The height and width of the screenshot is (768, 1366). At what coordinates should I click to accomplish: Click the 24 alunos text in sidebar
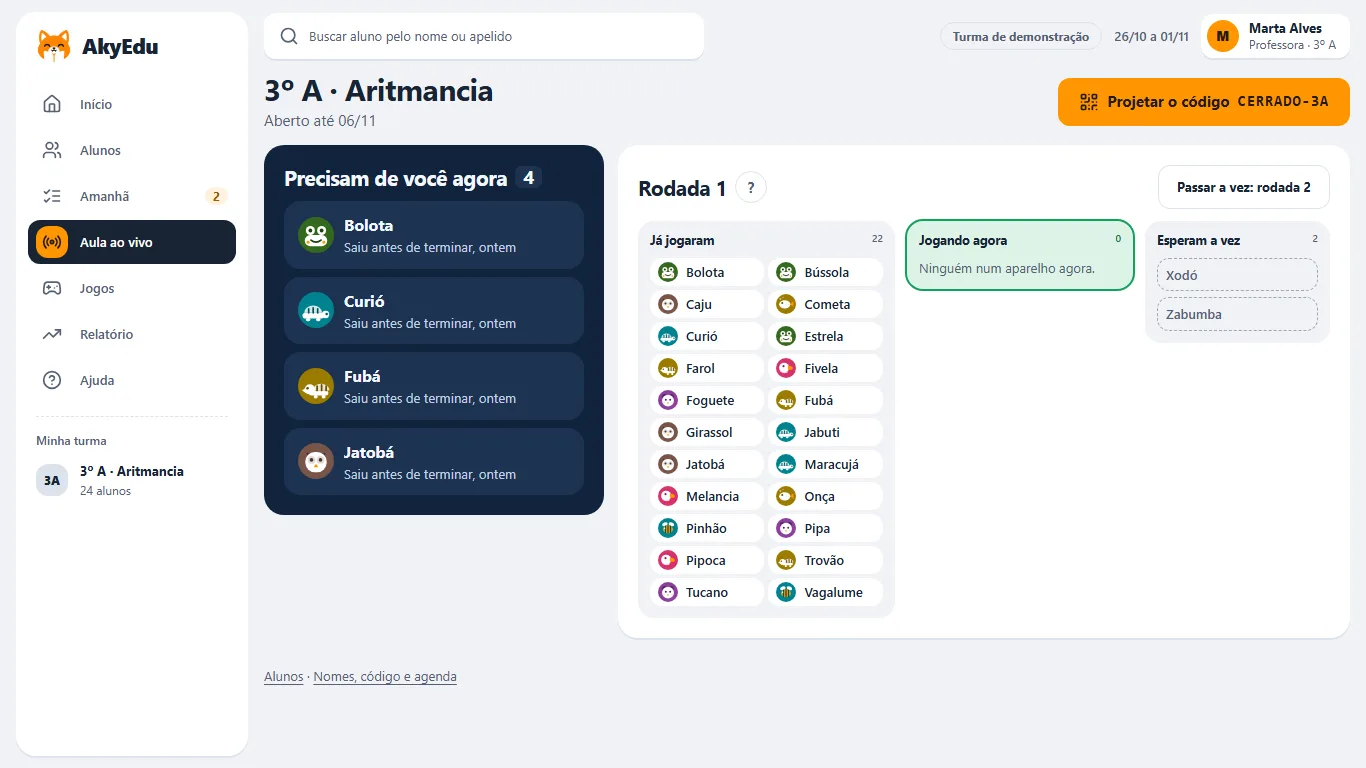[x=105, y=491]
